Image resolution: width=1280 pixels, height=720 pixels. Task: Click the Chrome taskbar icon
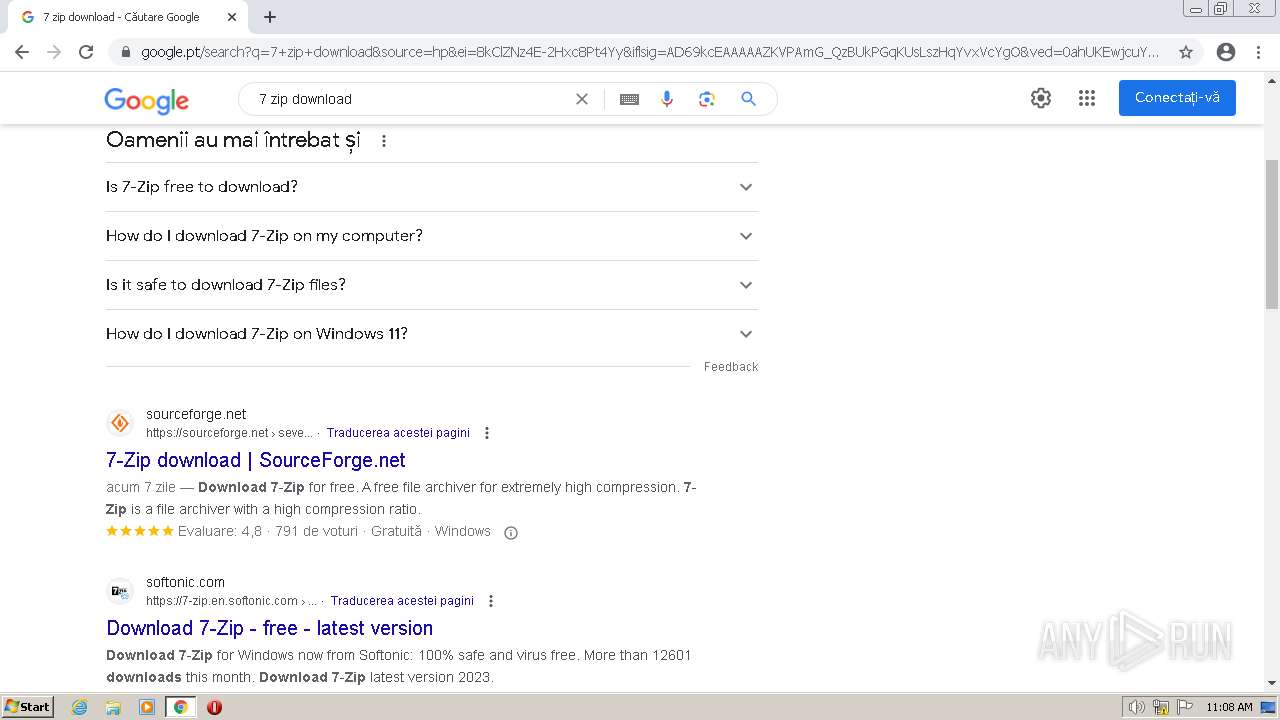180,707
